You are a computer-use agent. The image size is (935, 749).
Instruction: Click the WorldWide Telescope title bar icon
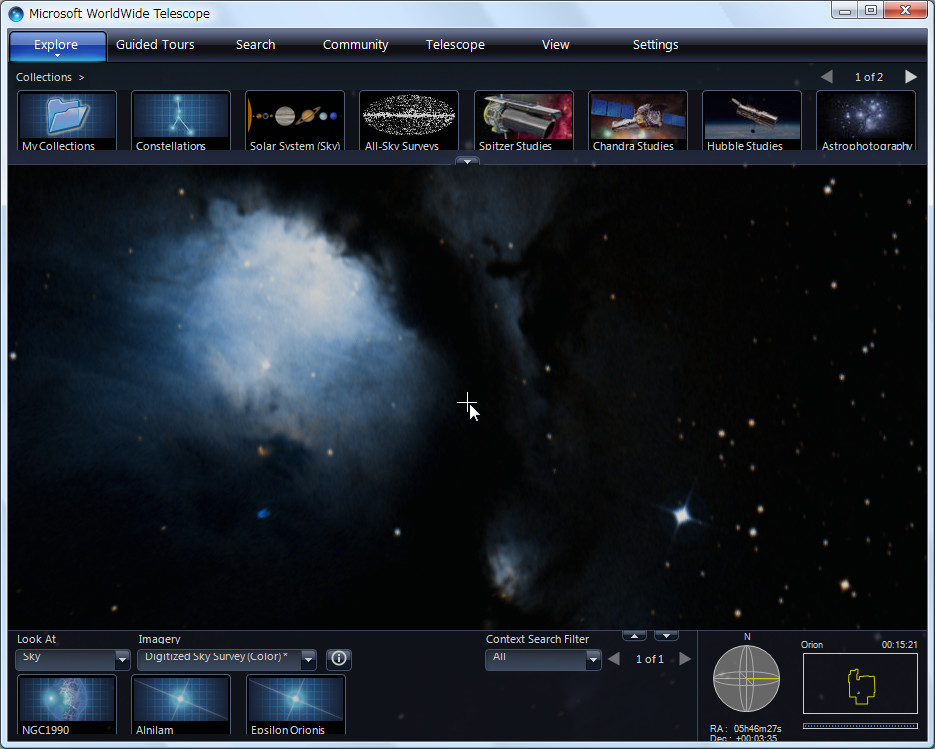pyautogui.click(x=16, y=14)
